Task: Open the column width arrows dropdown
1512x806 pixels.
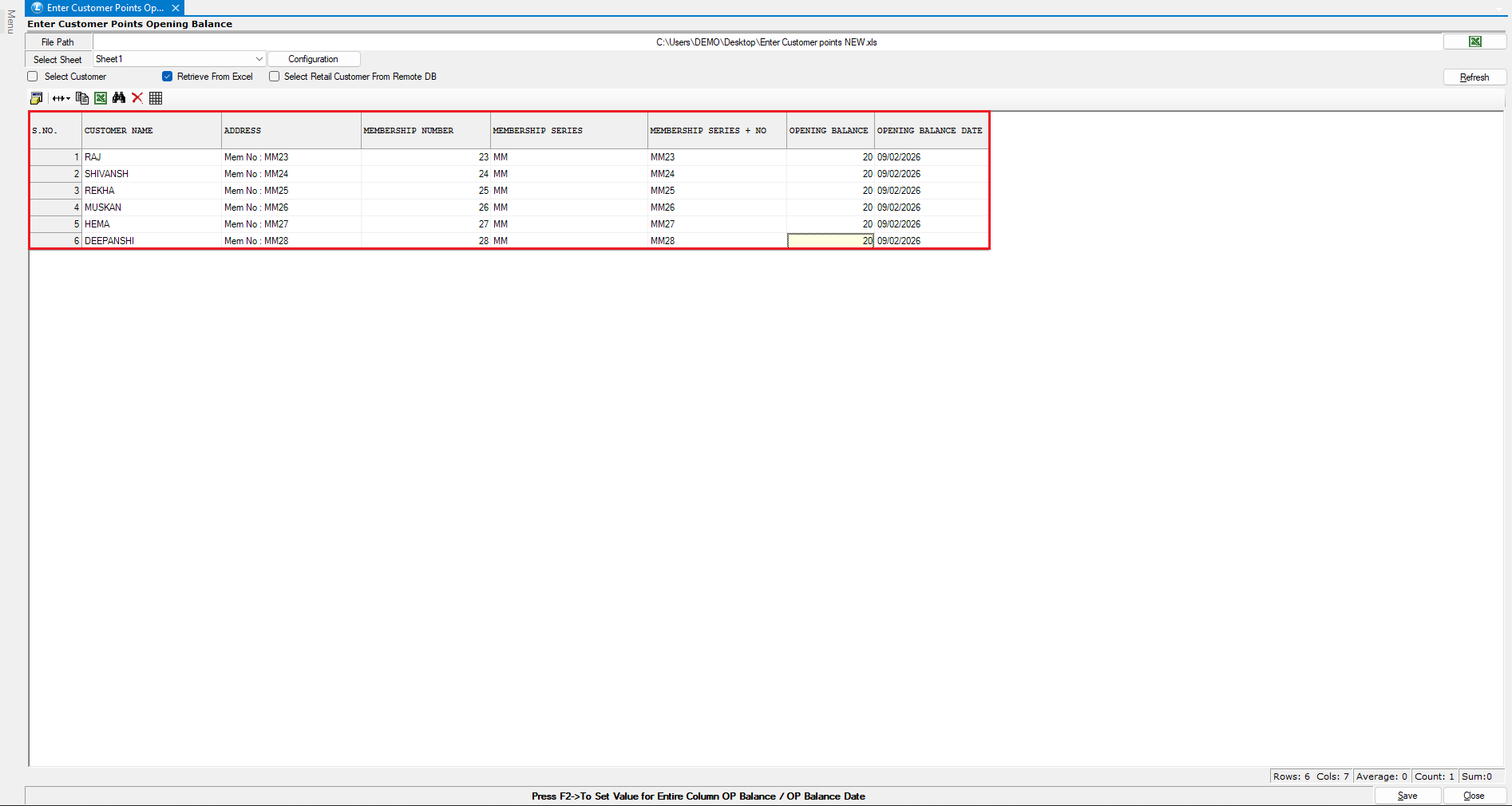Action: click(61, 98)
